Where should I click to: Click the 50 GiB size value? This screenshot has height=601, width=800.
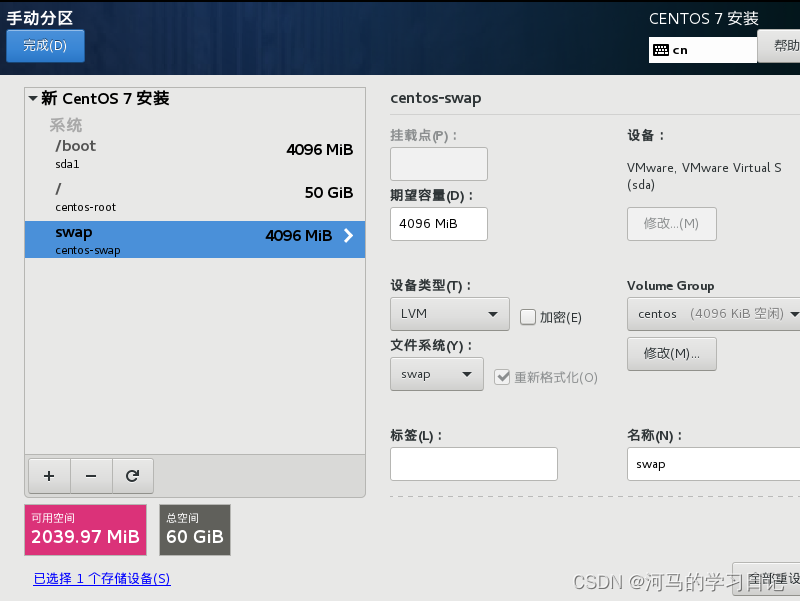pyautogui.click(x=329, y=192)
